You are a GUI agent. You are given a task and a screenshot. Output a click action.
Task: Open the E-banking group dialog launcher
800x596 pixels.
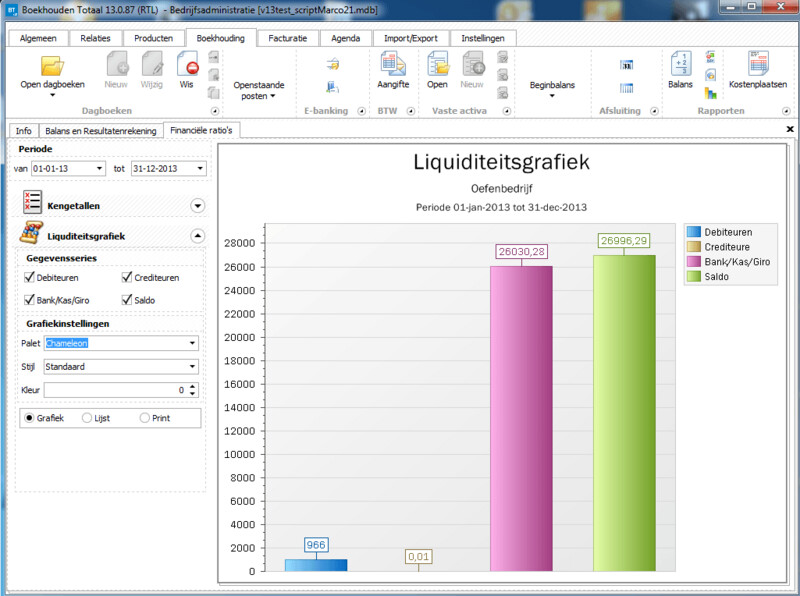click(x=361, y=111)
